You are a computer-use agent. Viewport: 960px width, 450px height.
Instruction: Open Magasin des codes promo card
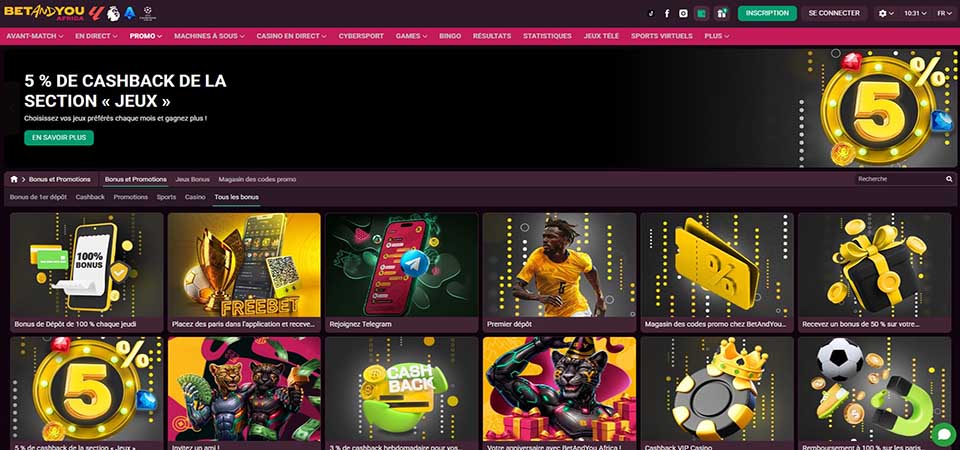[717, 272]
